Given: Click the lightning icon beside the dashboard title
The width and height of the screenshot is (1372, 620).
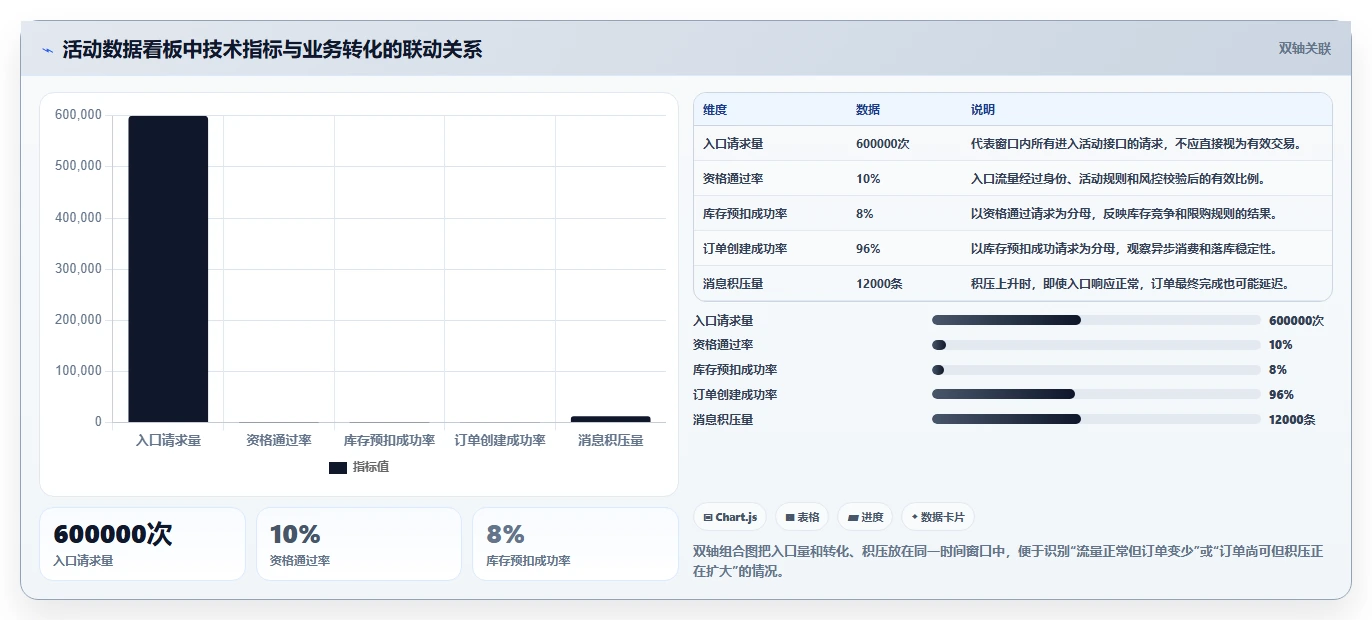Looking at the screenshot, I should (x=48, y=50).
